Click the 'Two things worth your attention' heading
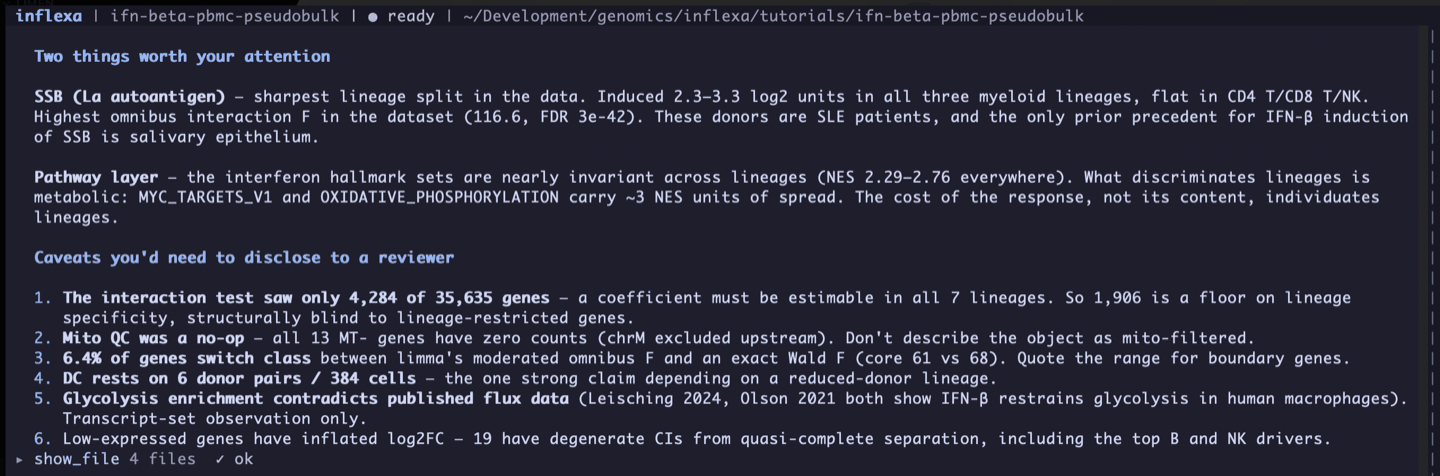Viewport: 1440px width, 476px height. coord(182,56)
